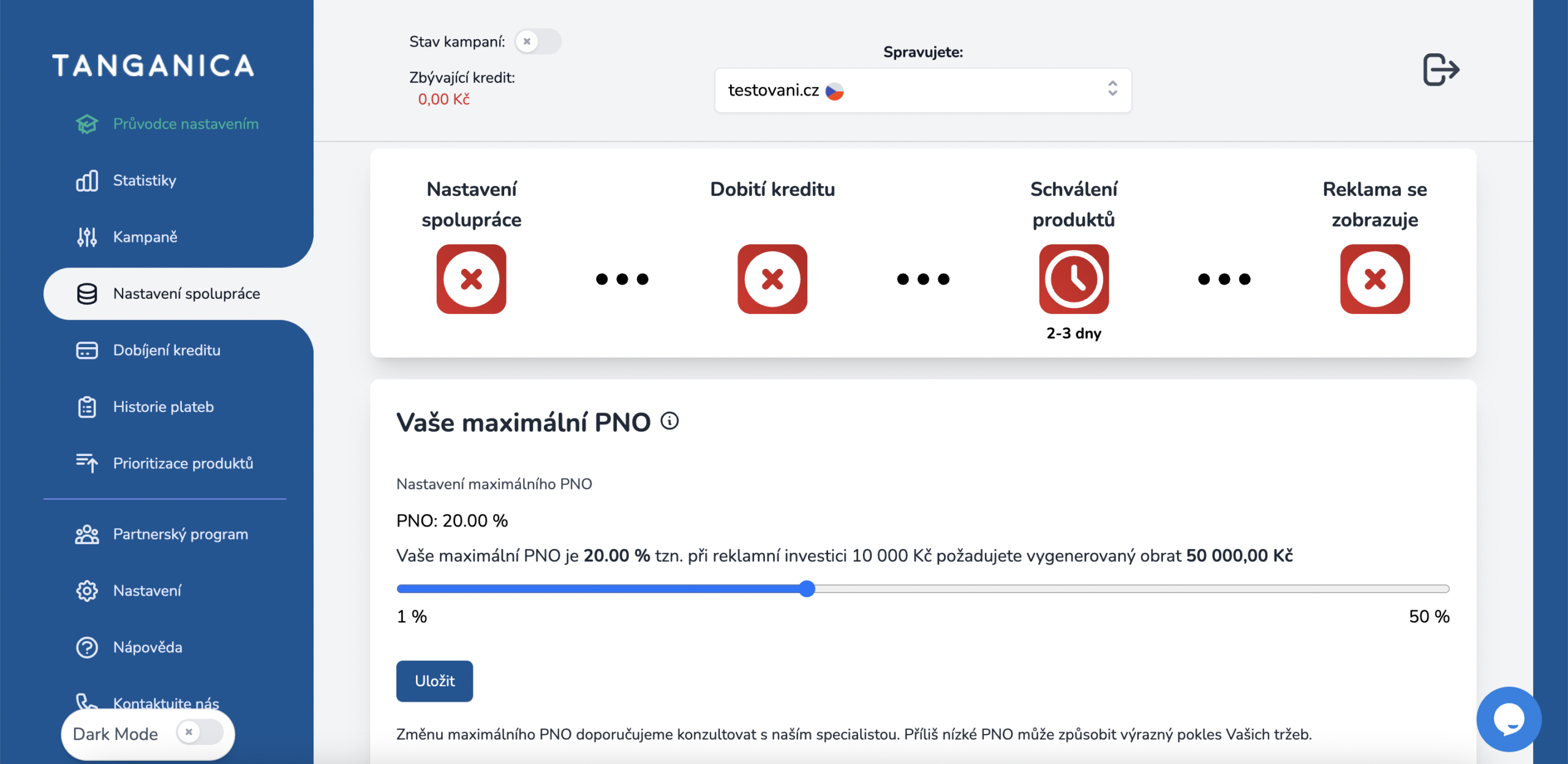Open the PNO info circle icon

(669, 421)
